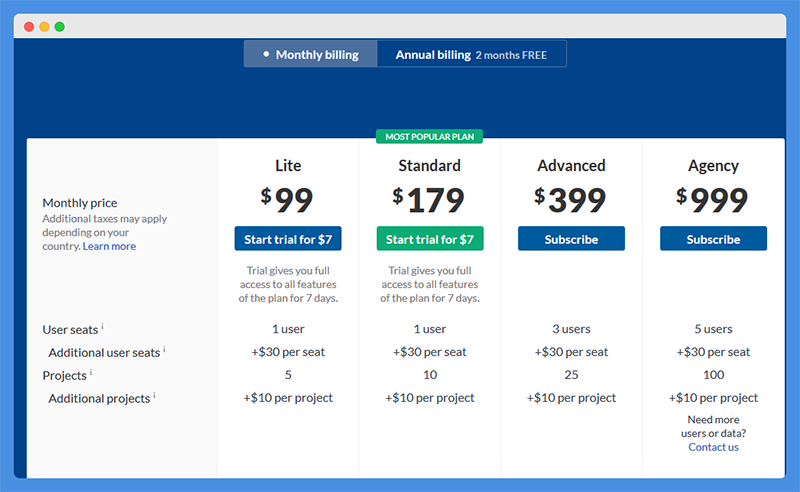The image size is (800, 492).
Task: Select the Lite plan heading
Action: point(288,166)
